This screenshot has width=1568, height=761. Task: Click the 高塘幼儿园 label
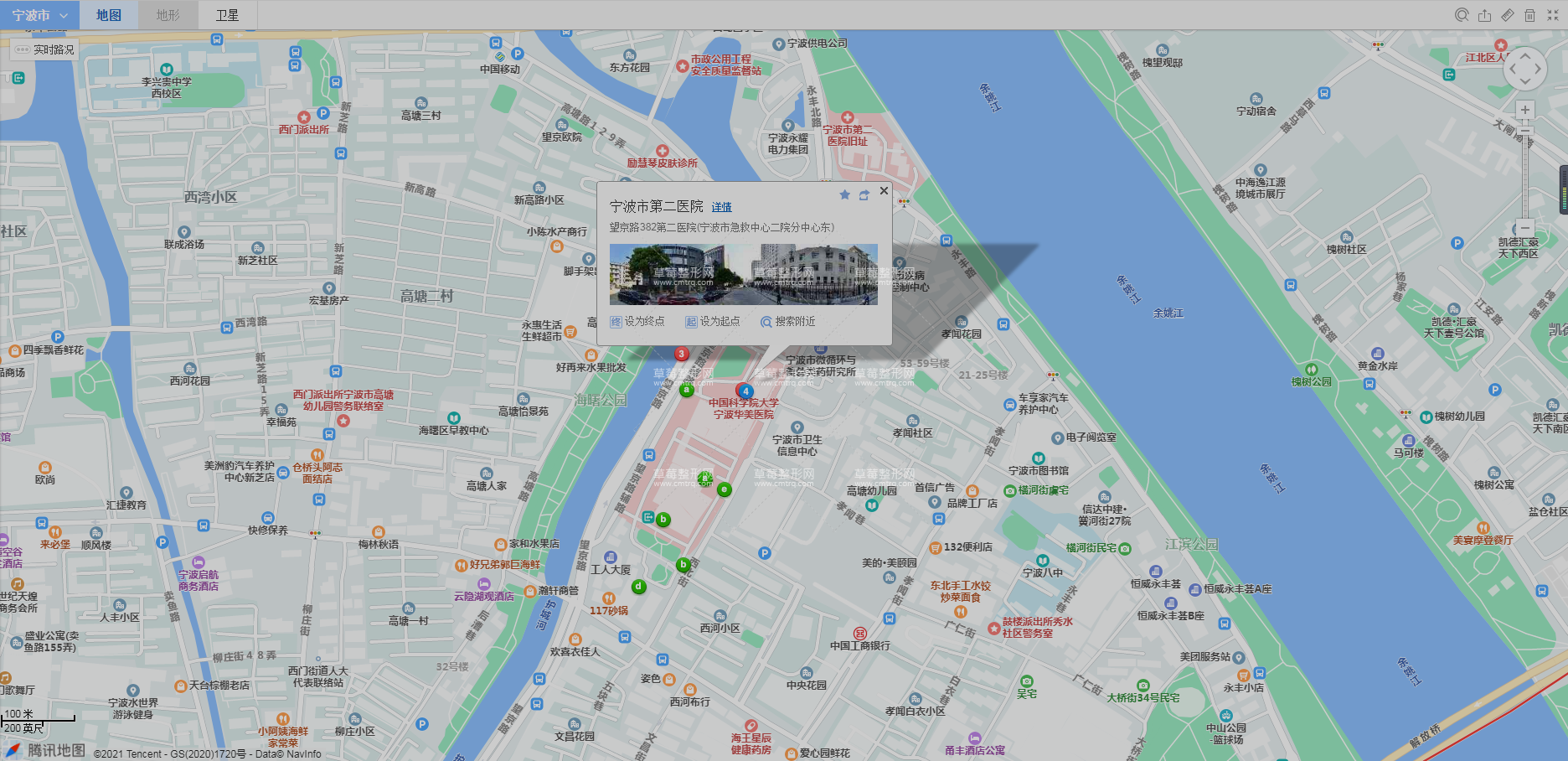(x=872, y=491)
